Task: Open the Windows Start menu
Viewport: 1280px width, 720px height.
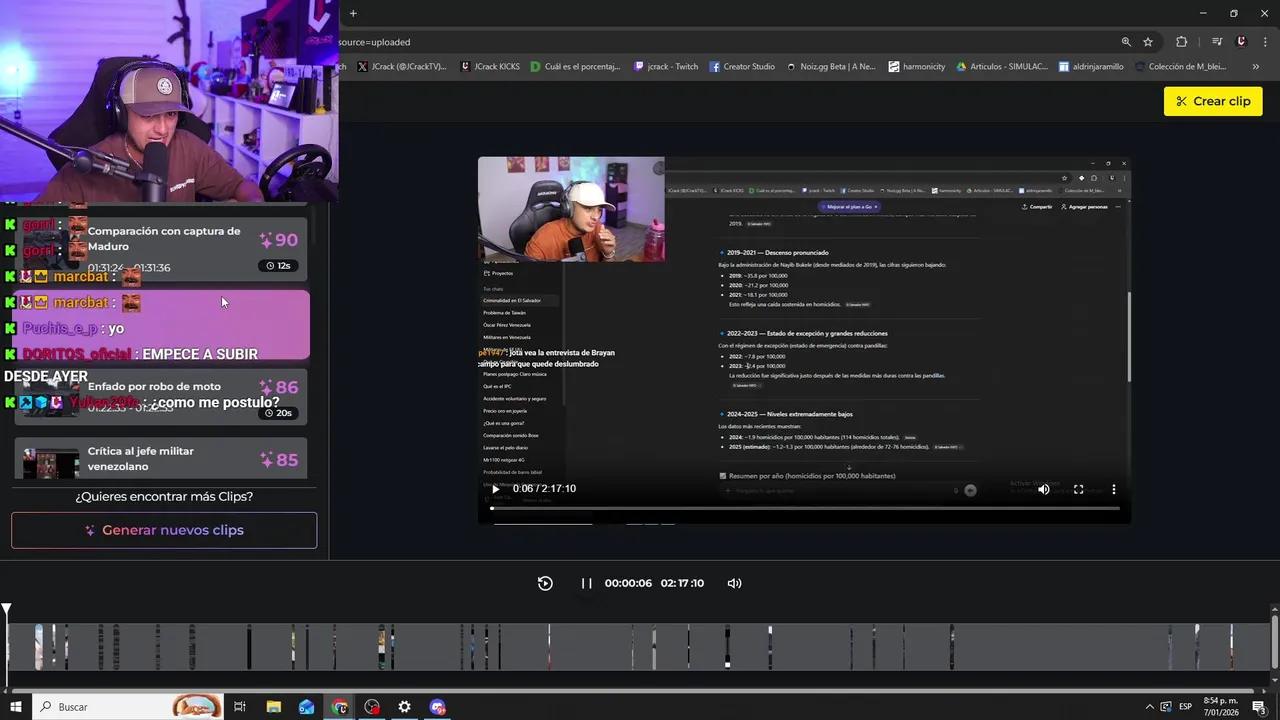Action: click(15, 707)
